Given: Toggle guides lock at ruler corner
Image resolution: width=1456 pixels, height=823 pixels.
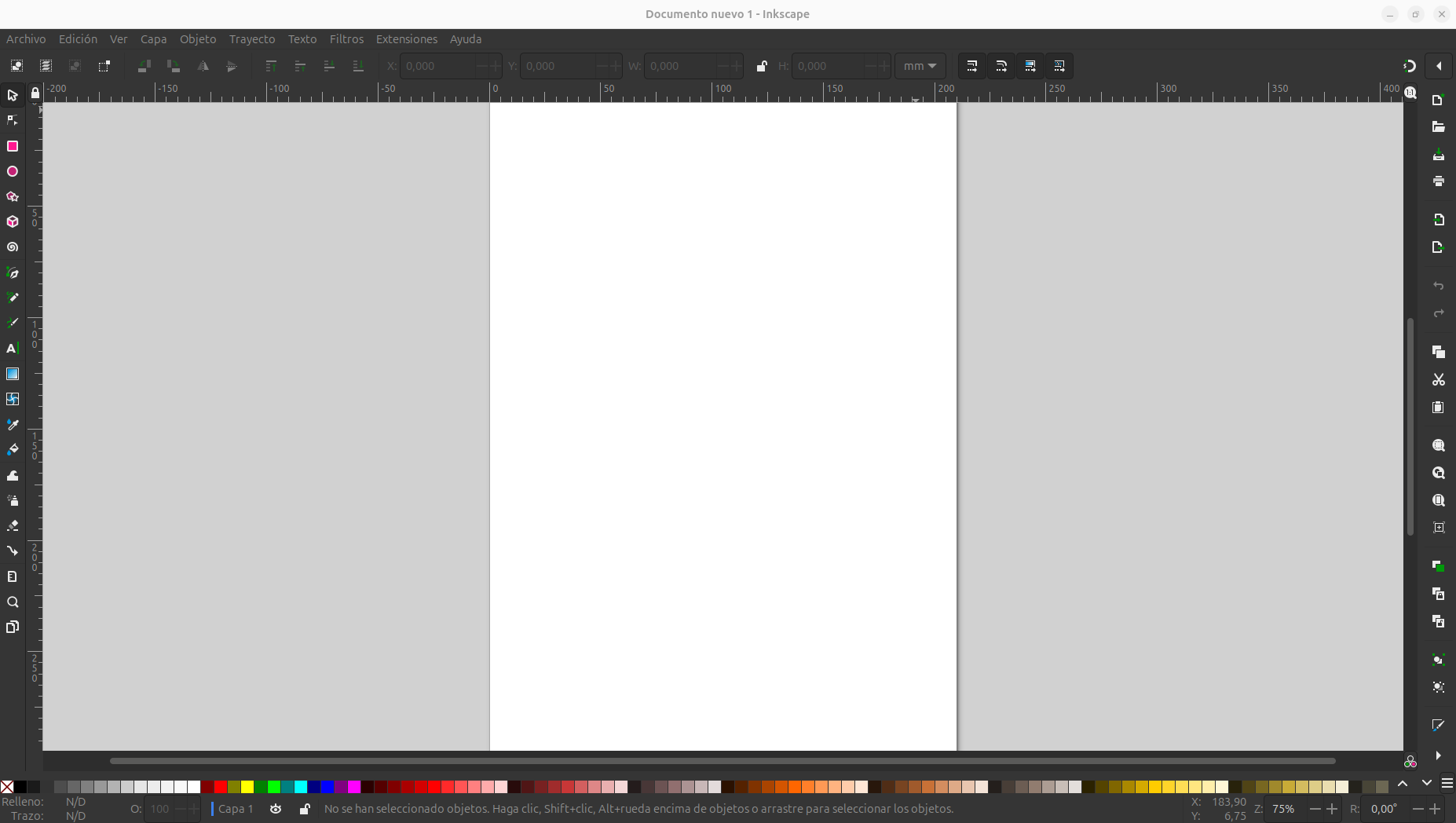Looking at the screenshot, I should 35,93.
